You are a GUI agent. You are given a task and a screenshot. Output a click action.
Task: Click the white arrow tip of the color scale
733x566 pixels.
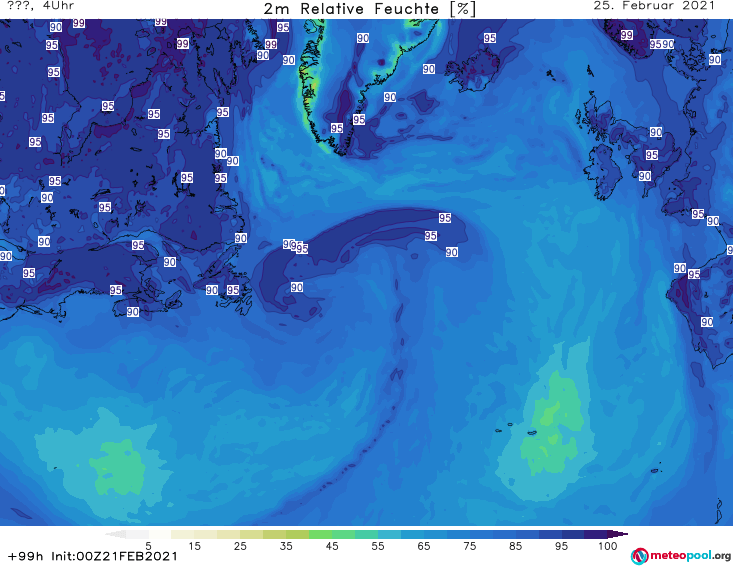(115, 534)
